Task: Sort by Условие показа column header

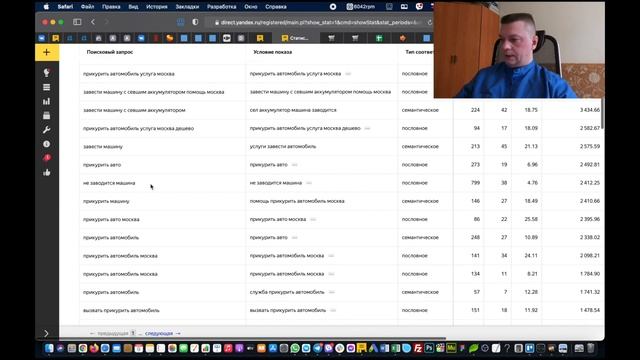Action: tap(272, 52)
